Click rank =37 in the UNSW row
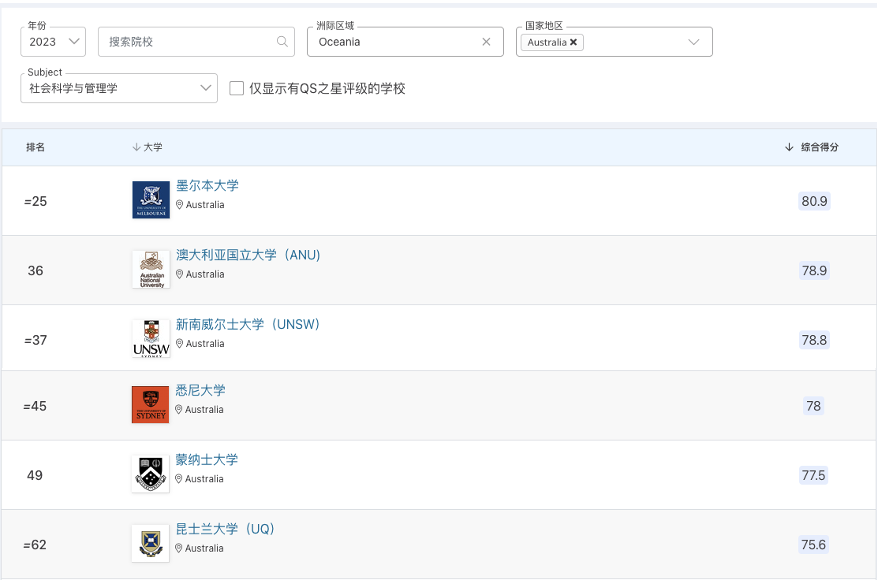This screenshot has width=877, height=580. click(x=36, y=340)
